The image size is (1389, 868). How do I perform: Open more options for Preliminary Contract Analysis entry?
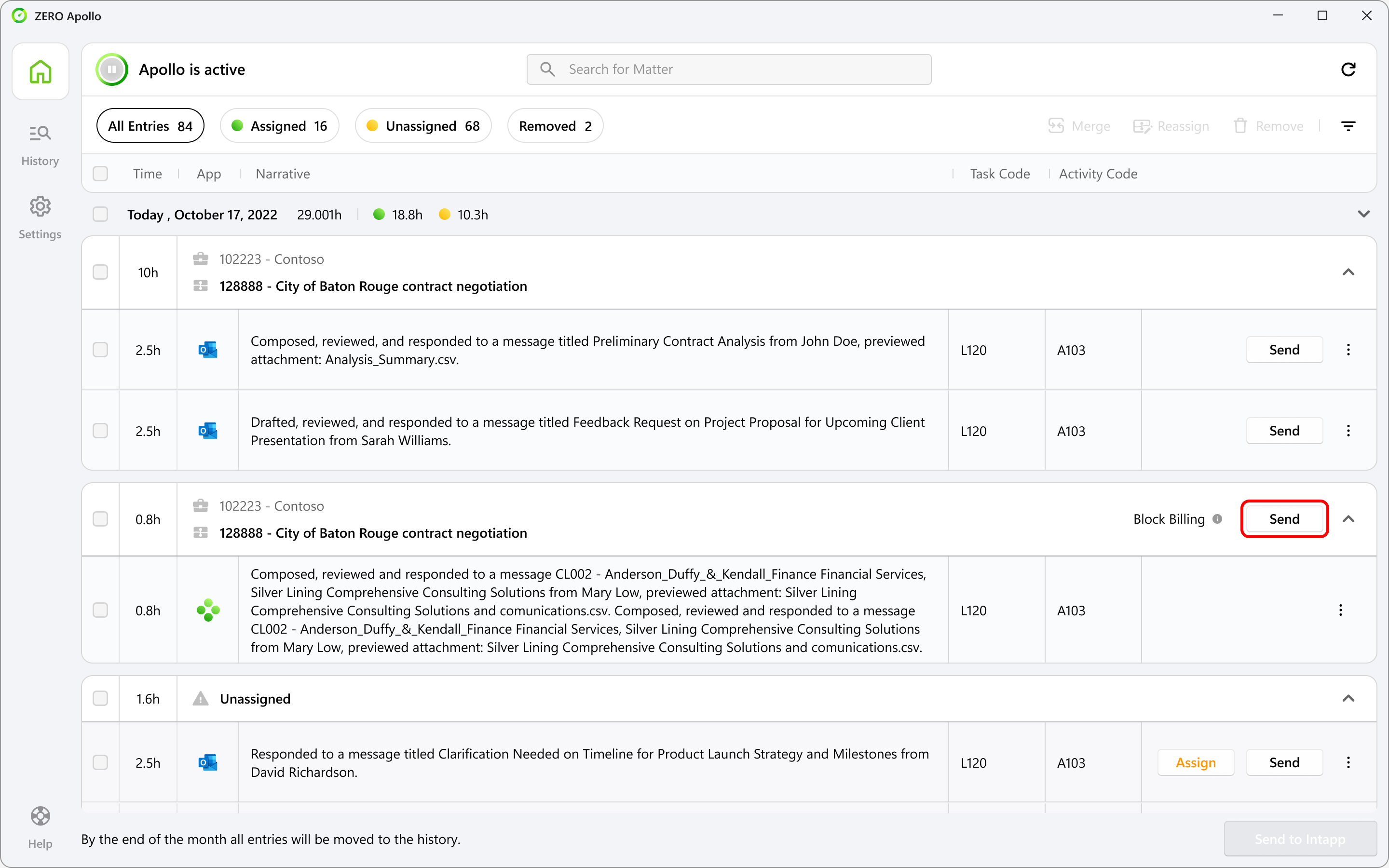[1348, 350]
